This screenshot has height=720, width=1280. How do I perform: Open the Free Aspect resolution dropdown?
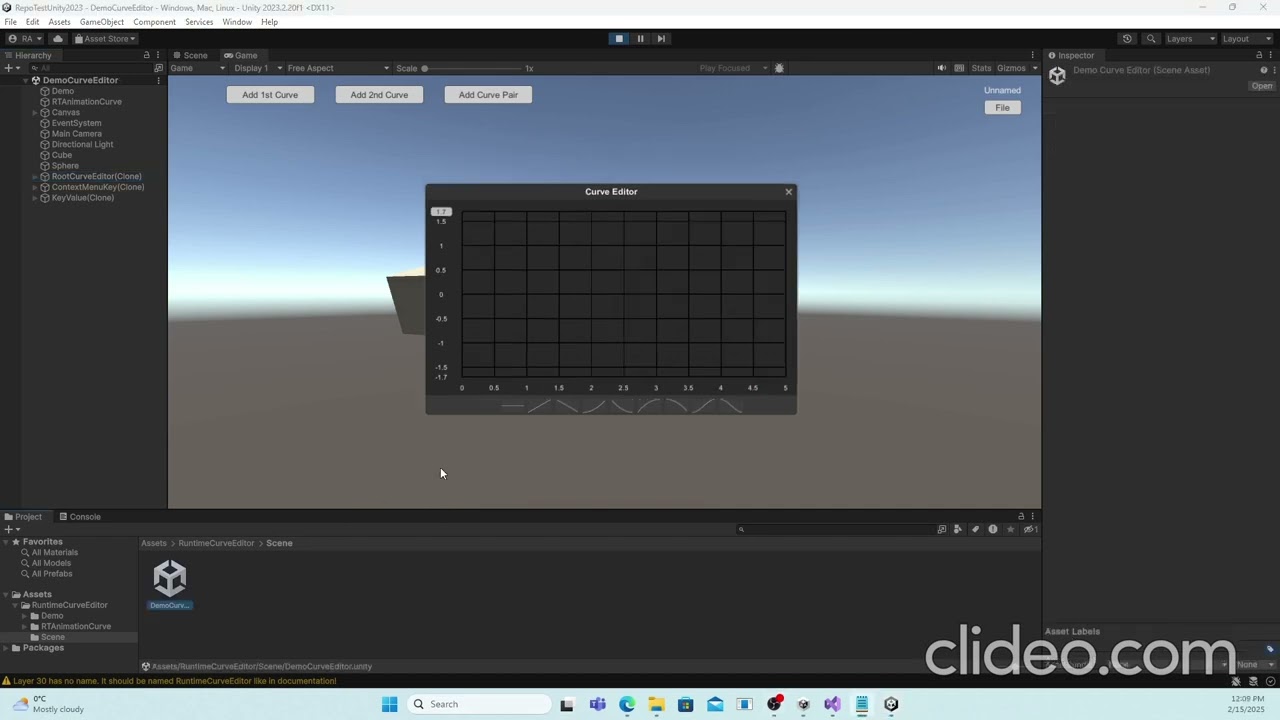[x=335, y=68]
